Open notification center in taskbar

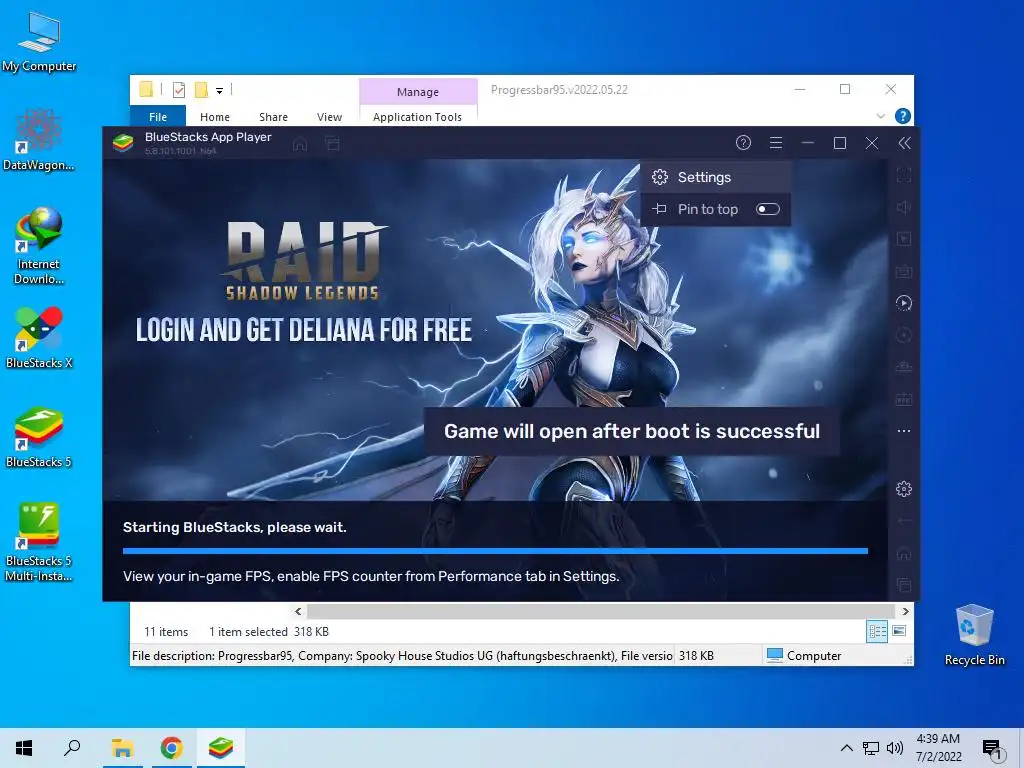(992, 749)
